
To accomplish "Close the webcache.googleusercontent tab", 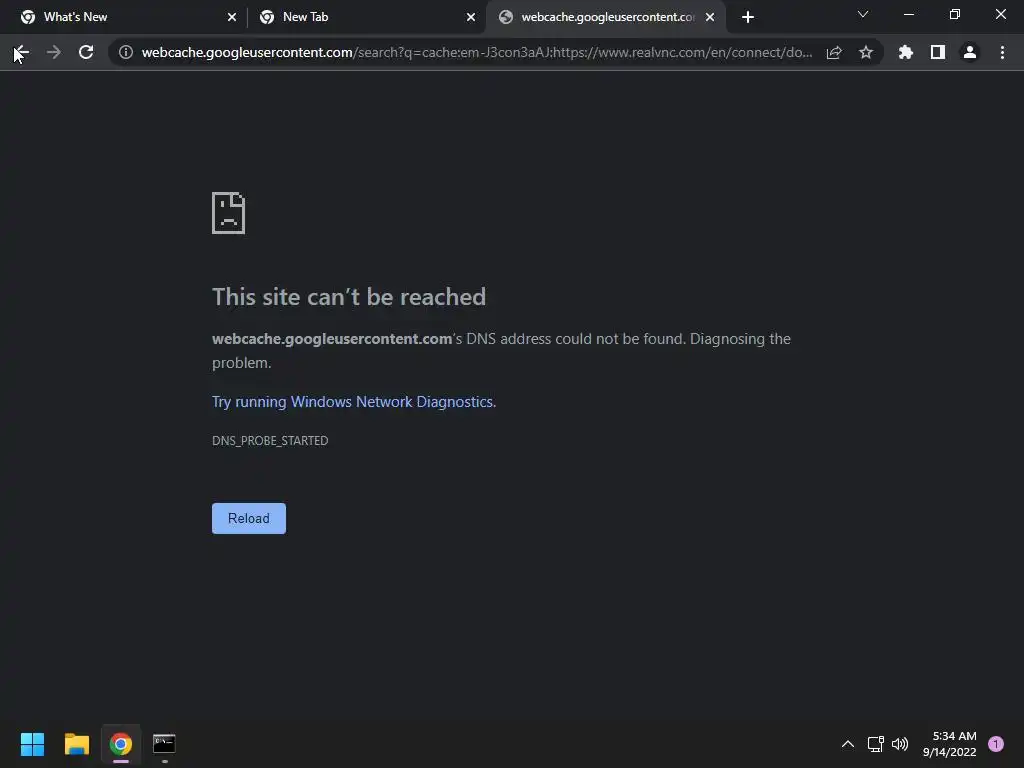I will (x=710, y=17).
